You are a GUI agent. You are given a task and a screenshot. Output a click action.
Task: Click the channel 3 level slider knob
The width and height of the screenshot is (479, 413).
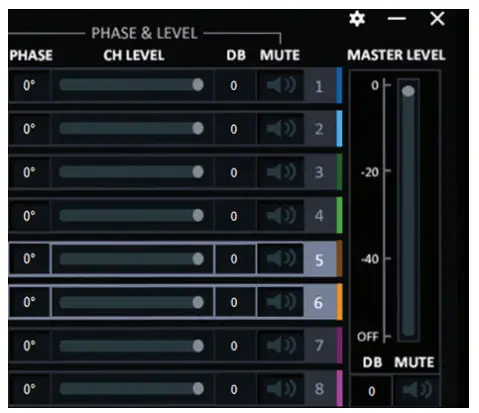[198, 172]
